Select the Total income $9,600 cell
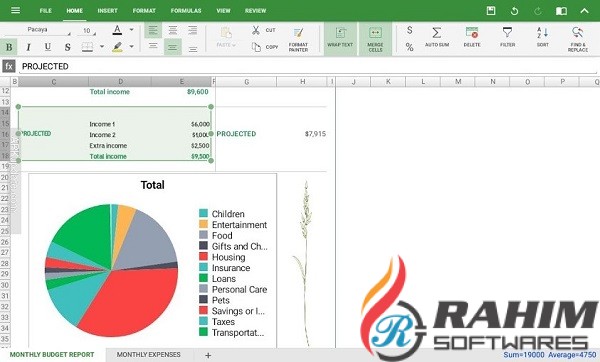The image size is (600, 362). coord(197,92)
